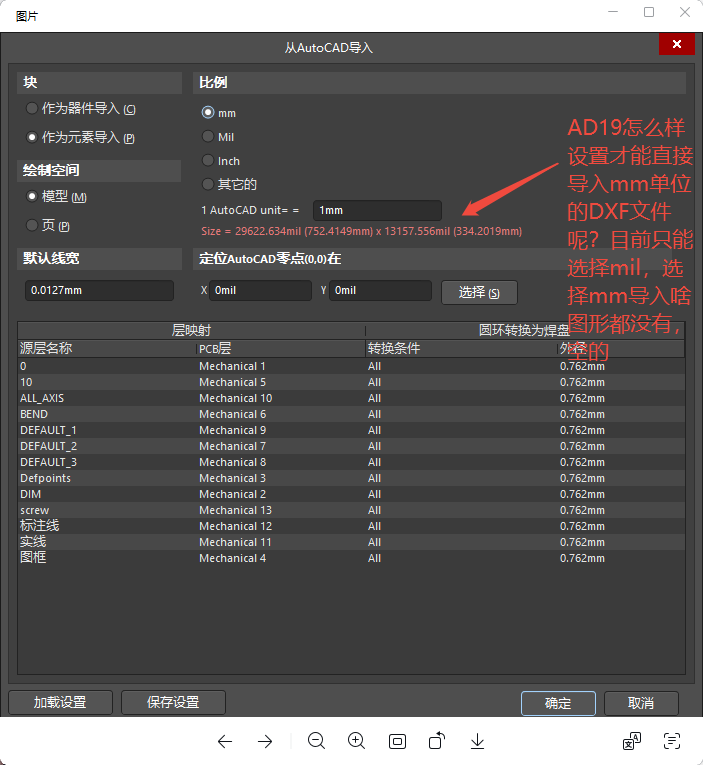Screen dimensions: 703x765
Task: Click the 选择 button
Action: pos(479,293)
